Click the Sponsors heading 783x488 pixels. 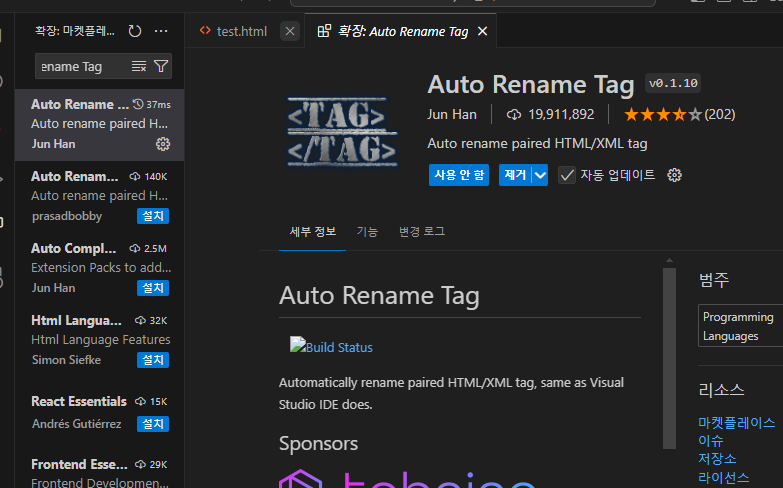click(x=319, y=444)
